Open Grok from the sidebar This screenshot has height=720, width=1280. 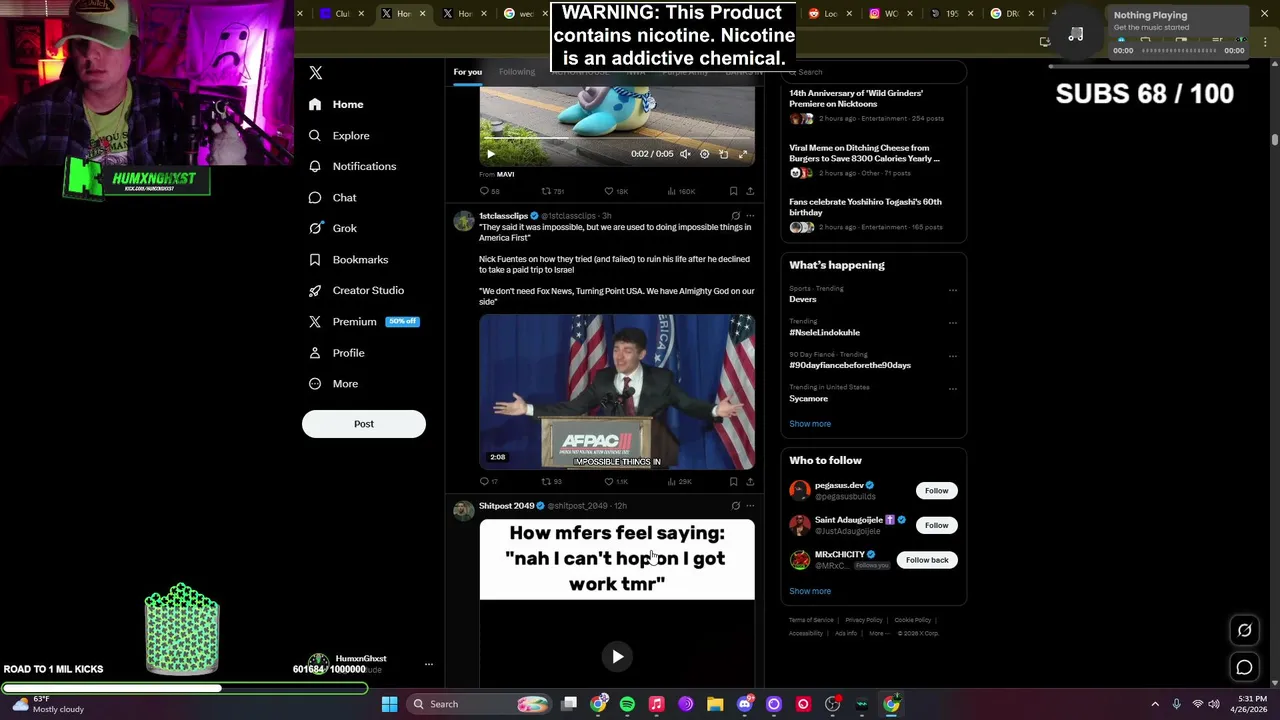(332, 228)
